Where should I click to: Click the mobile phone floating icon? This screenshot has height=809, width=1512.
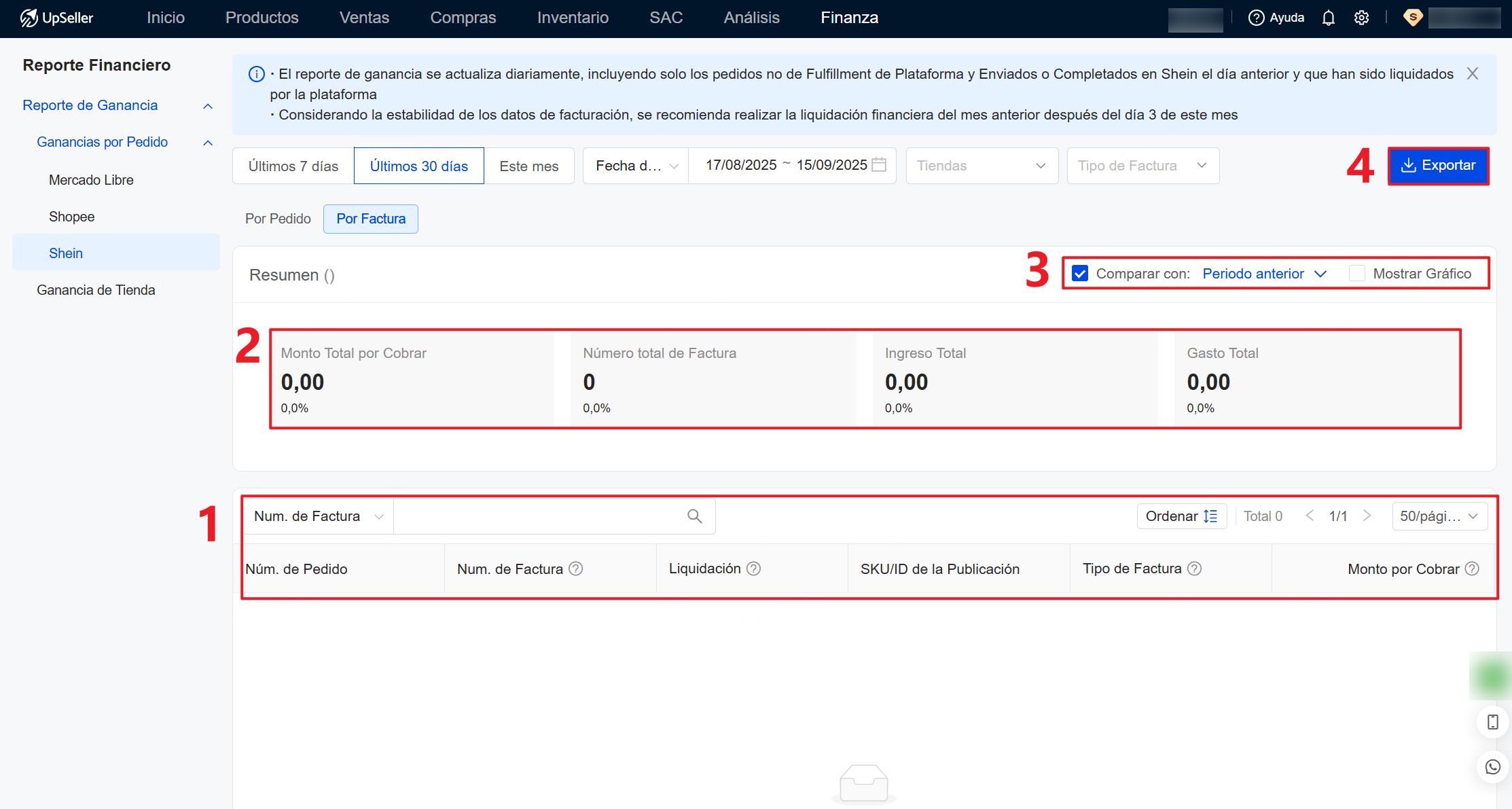click(x=1492, y=722)
